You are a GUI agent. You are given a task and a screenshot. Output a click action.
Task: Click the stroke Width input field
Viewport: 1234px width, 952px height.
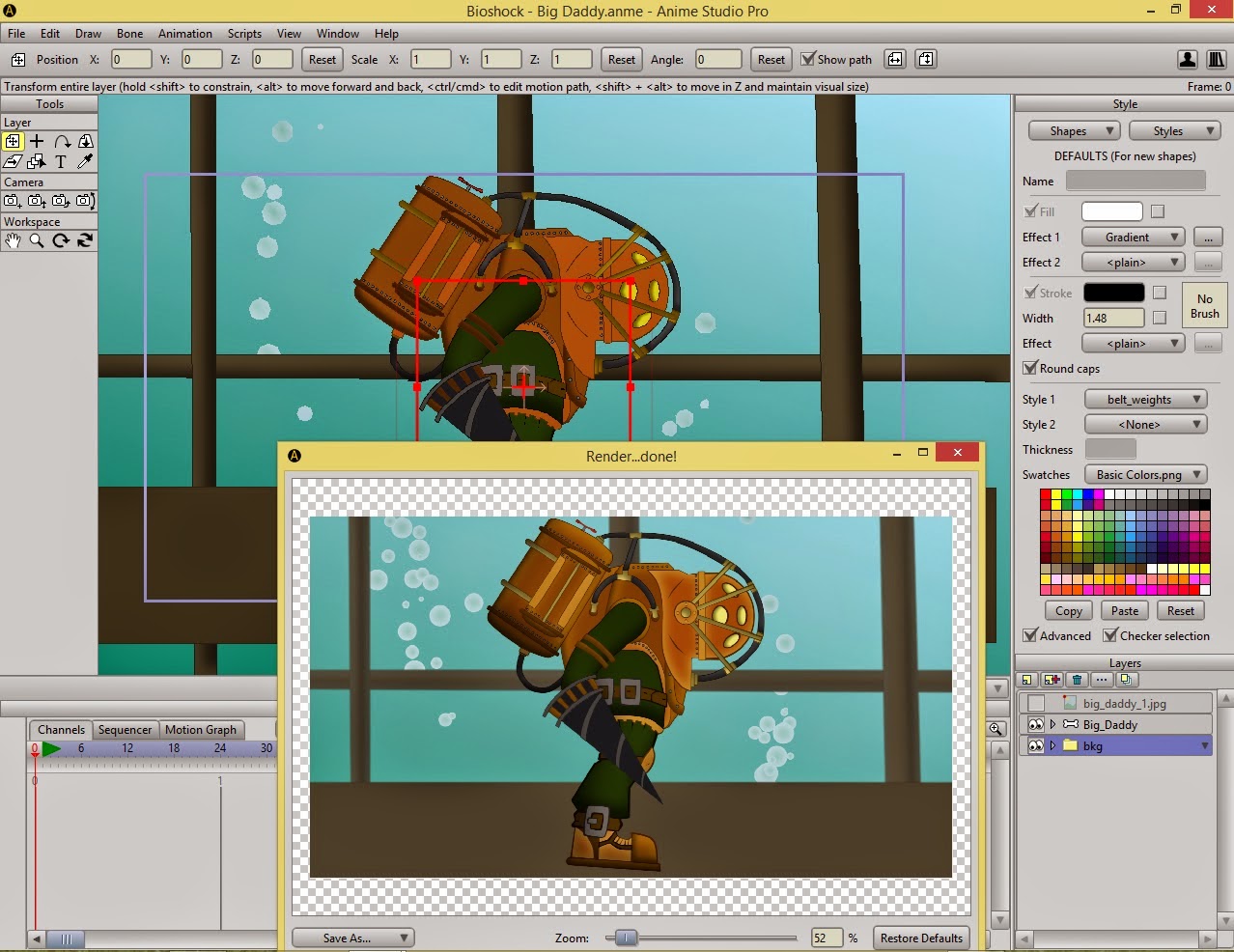click(x=1114, y=318)
